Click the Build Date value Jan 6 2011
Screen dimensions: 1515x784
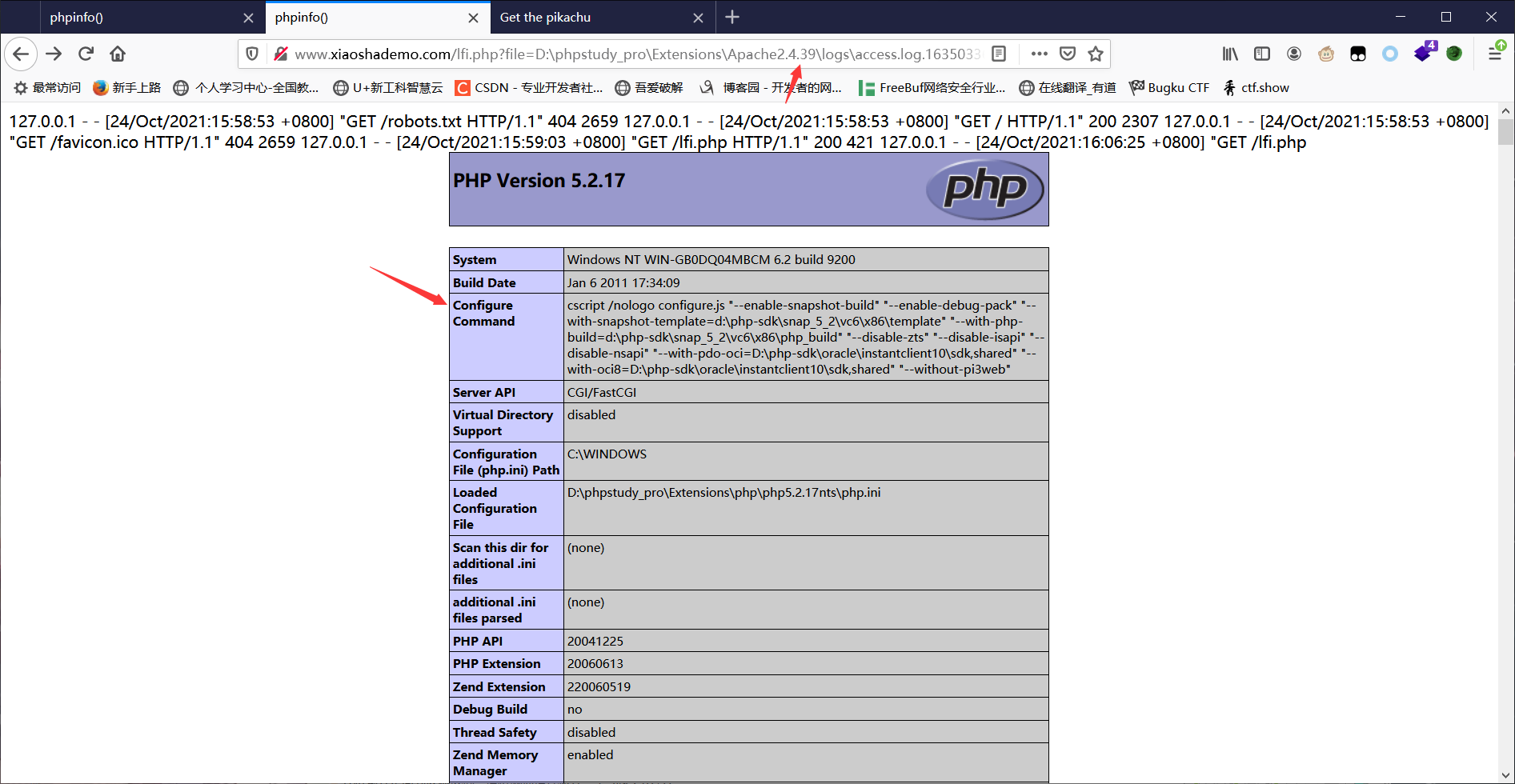click(623, 282)
